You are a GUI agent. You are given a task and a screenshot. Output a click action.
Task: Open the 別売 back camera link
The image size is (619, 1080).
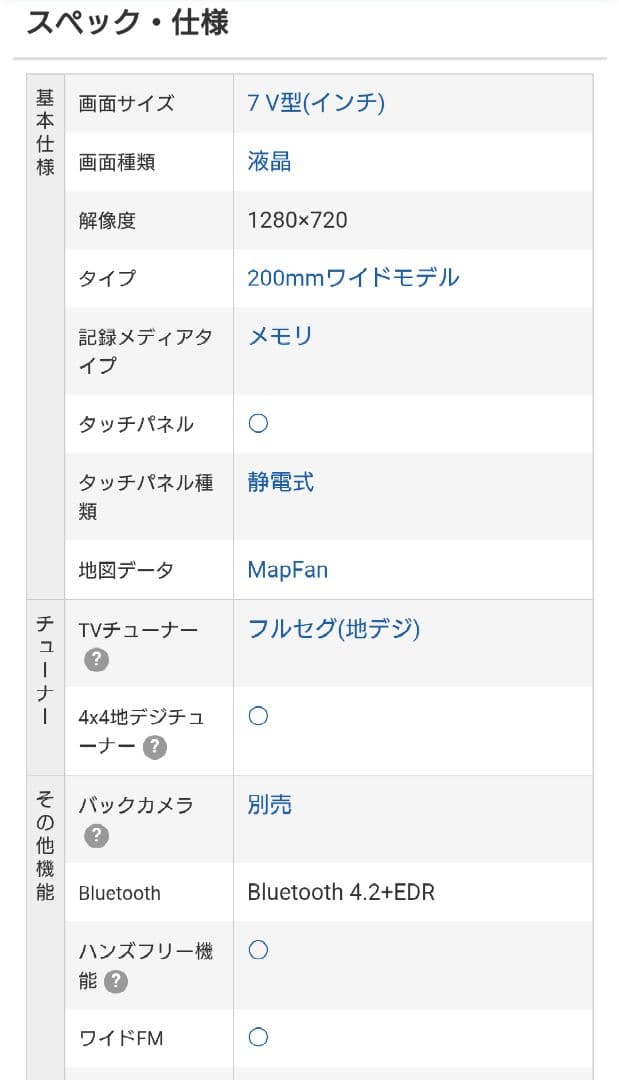(269, 805)
